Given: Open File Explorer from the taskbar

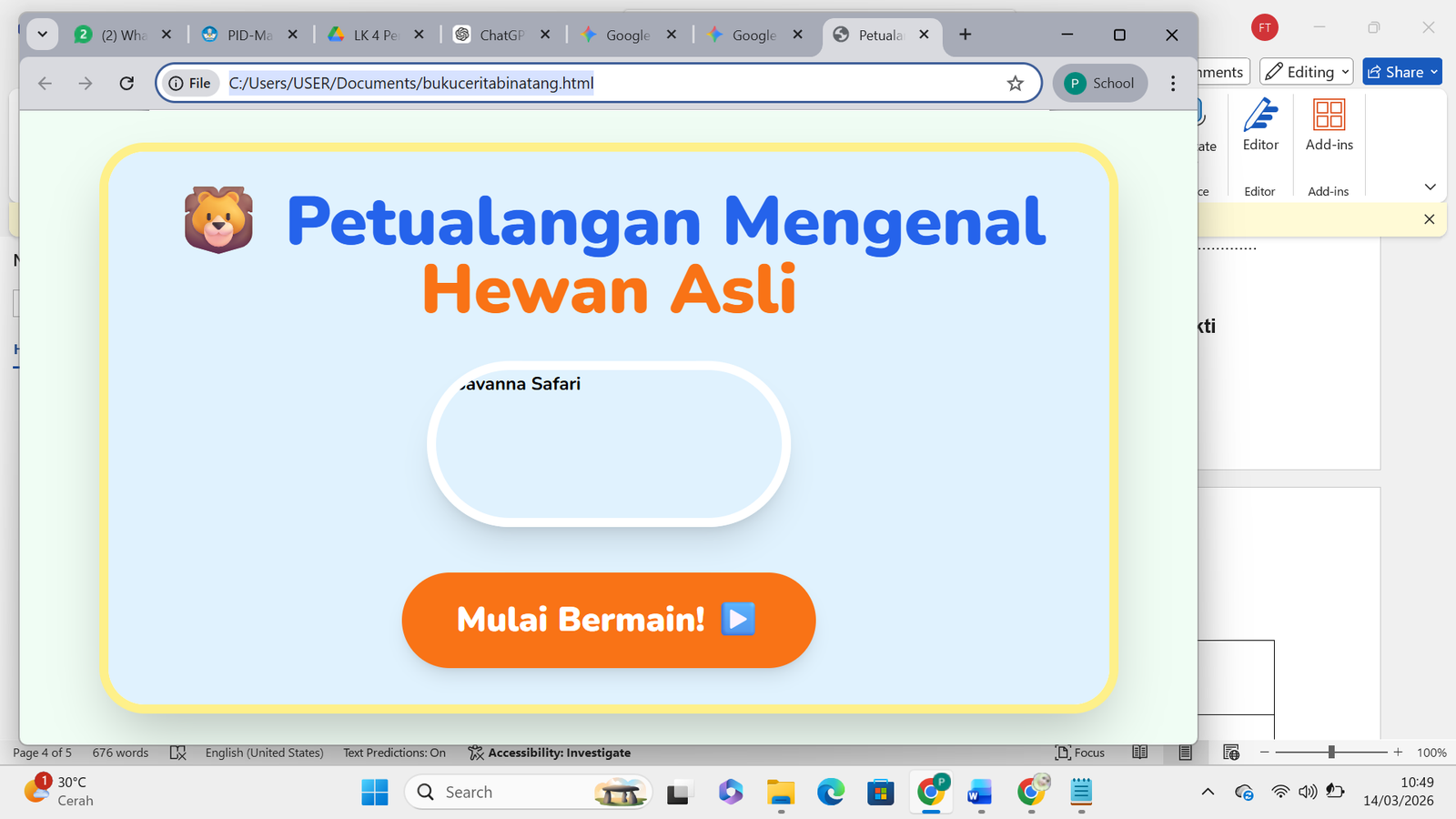Looking at the screenshot, I should 781,793.
